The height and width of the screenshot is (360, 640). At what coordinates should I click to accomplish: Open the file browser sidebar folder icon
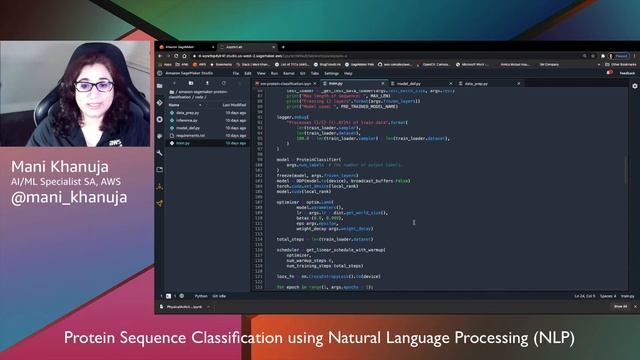click(160, 86)
